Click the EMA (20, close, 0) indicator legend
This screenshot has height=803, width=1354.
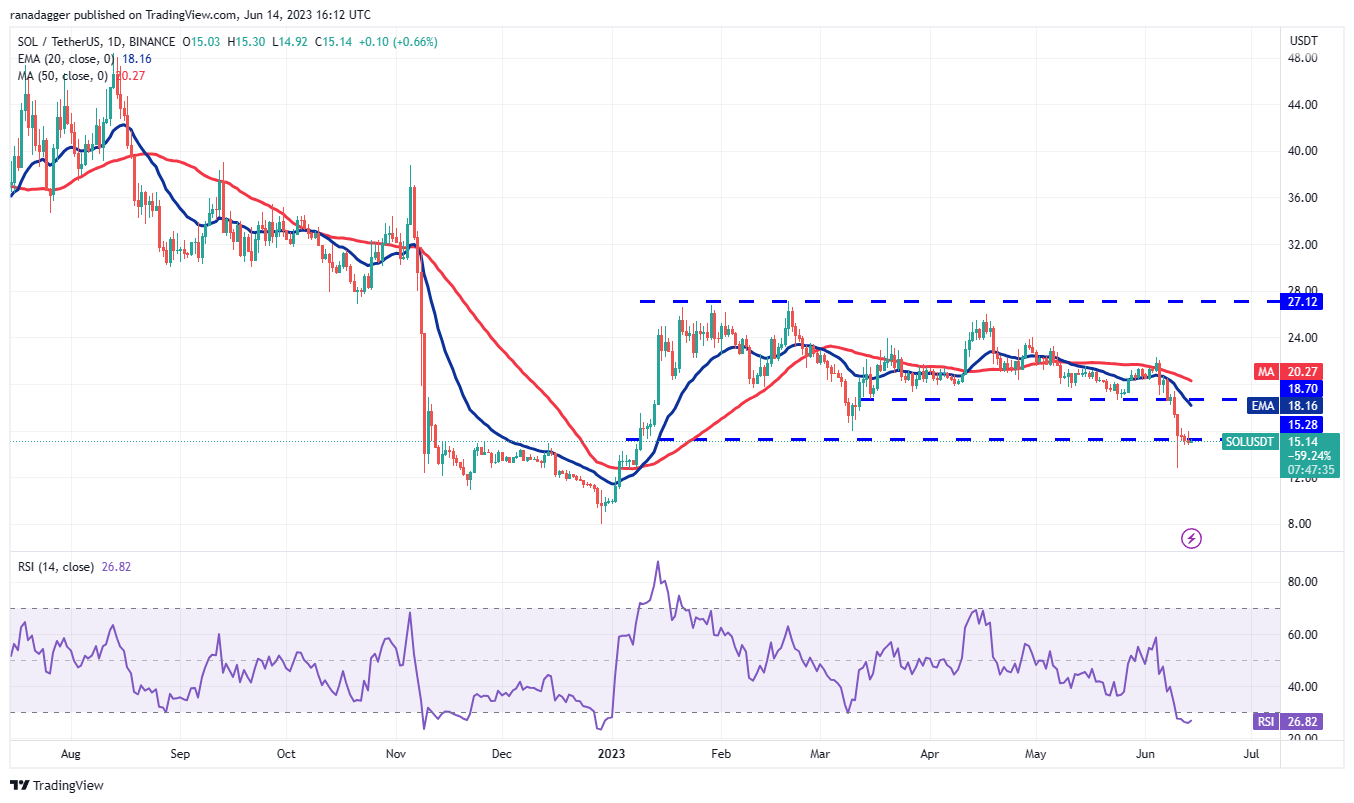pyautogui.click(x=69, y=59)
